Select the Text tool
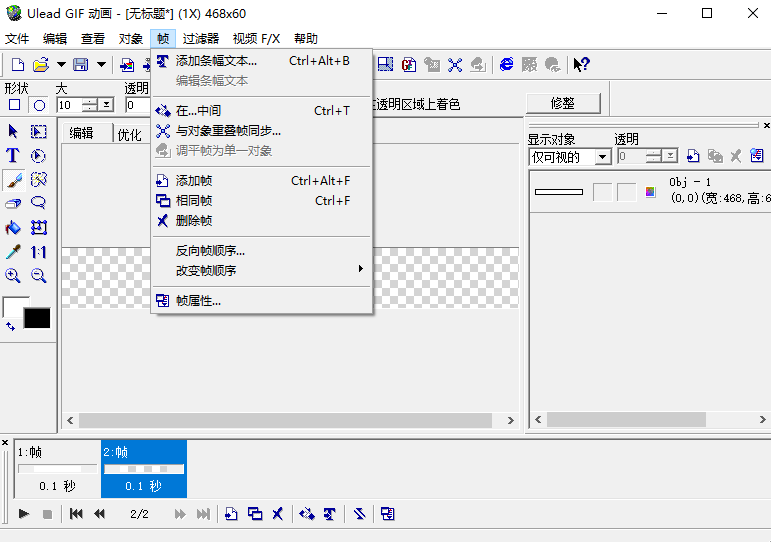This screenshot has width=771, height=542. 13,156
